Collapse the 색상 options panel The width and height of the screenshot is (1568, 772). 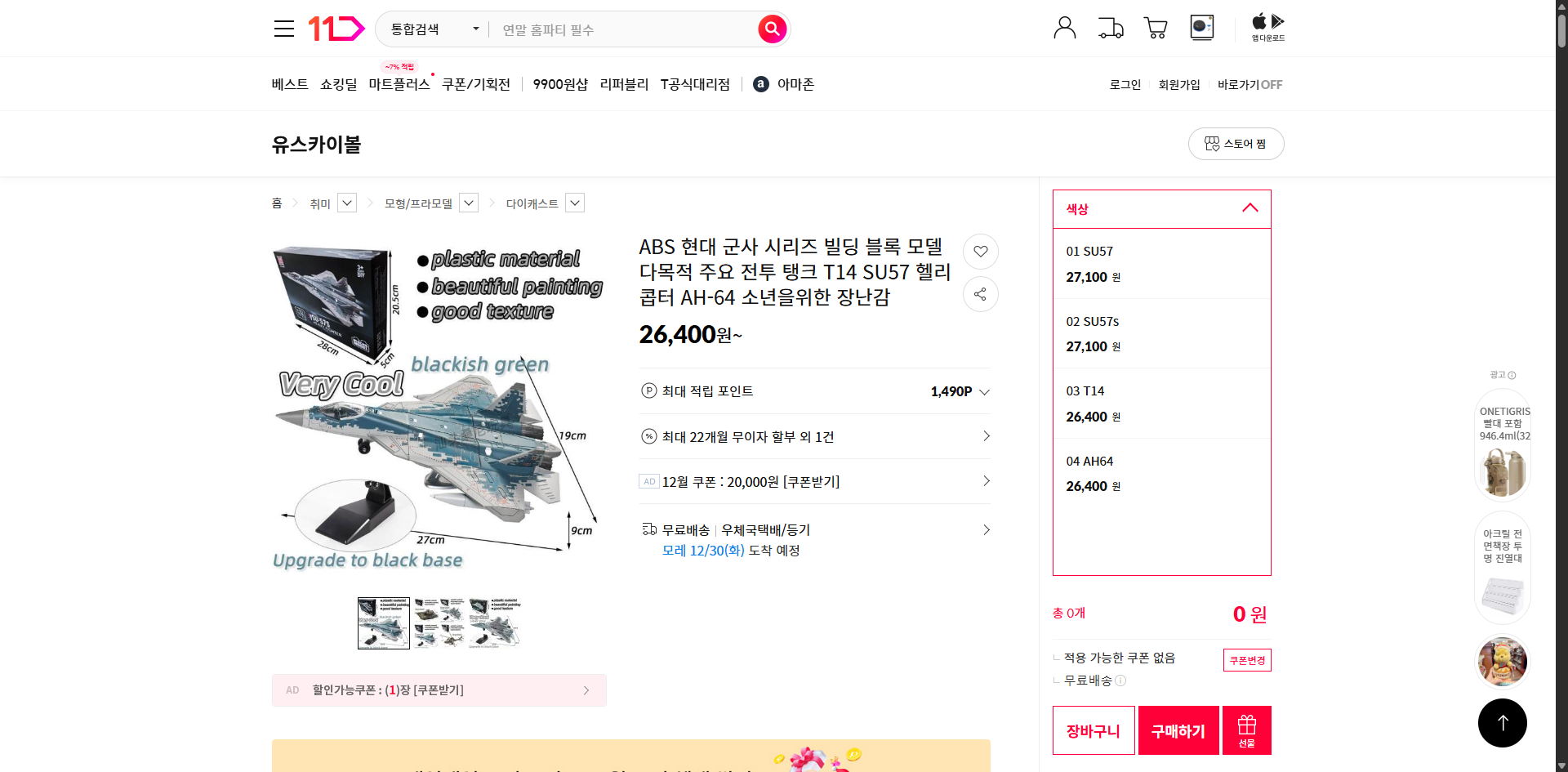(x=1249, y=208)
